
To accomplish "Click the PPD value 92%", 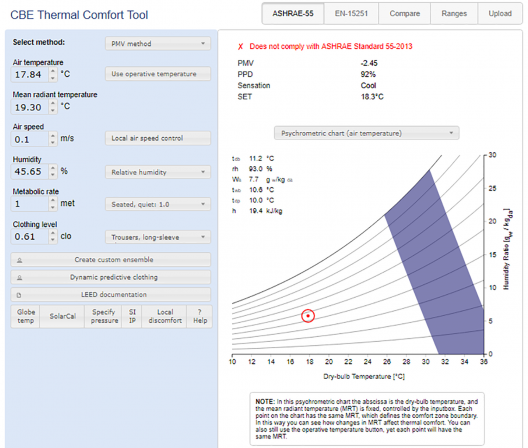I will [x=368, y=74].
